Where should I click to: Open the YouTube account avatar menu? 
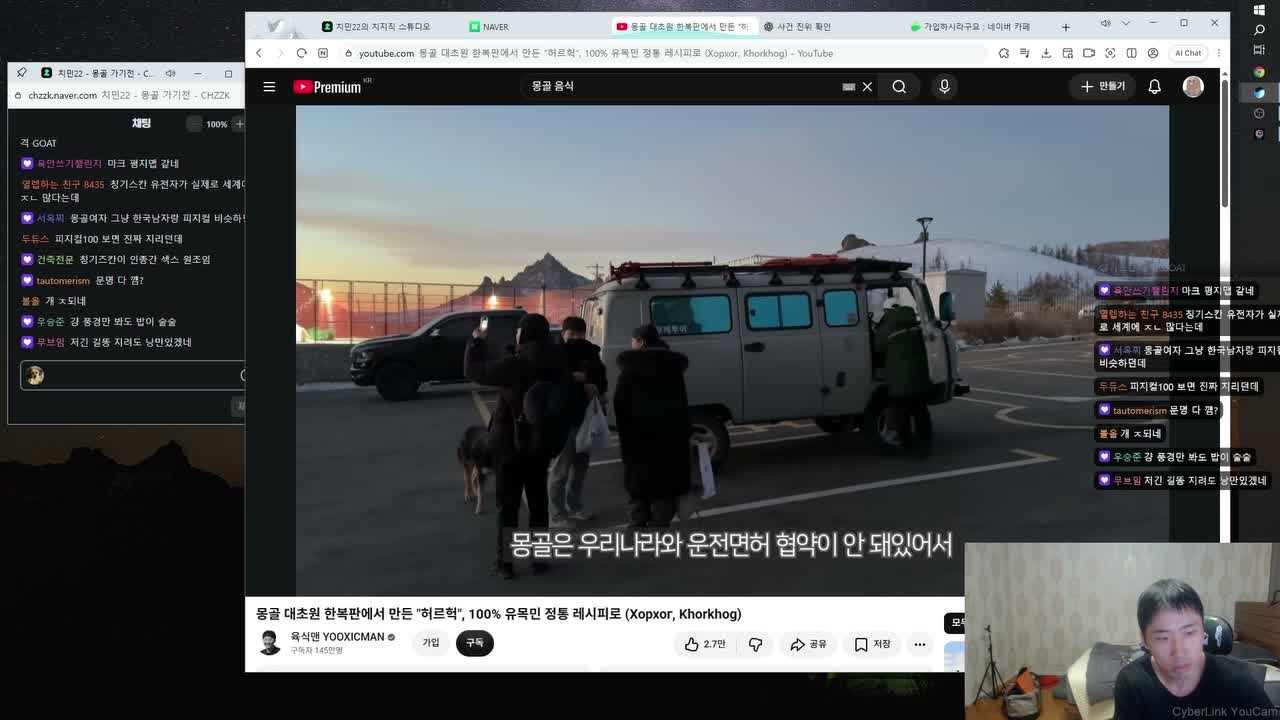1193,87
